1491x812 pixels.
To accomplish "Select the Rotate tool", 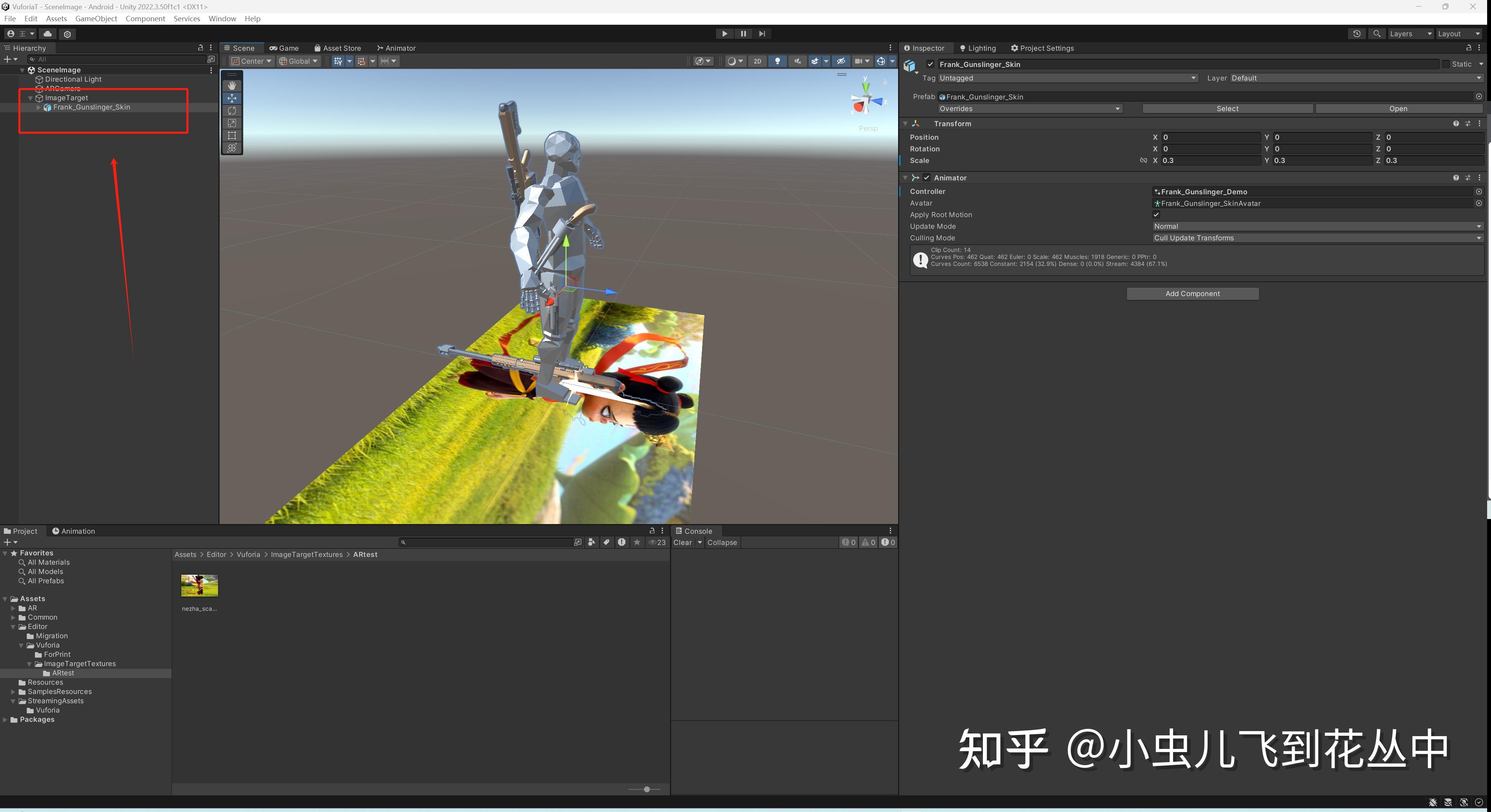I will [232, 110].
